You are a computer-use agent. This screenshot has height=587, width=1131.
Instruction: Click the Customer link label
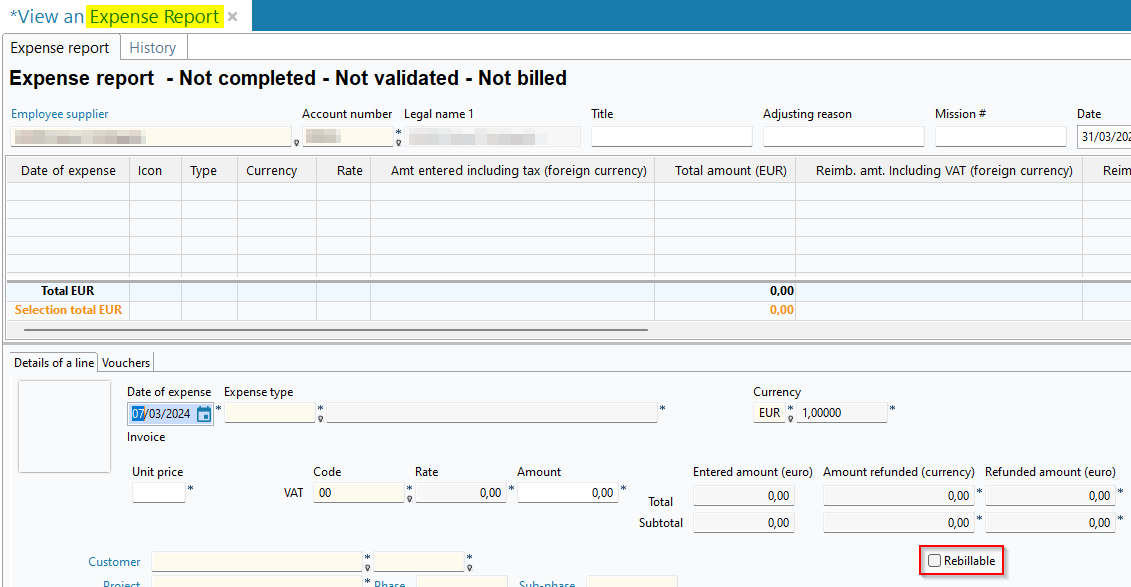pos(114,562)
